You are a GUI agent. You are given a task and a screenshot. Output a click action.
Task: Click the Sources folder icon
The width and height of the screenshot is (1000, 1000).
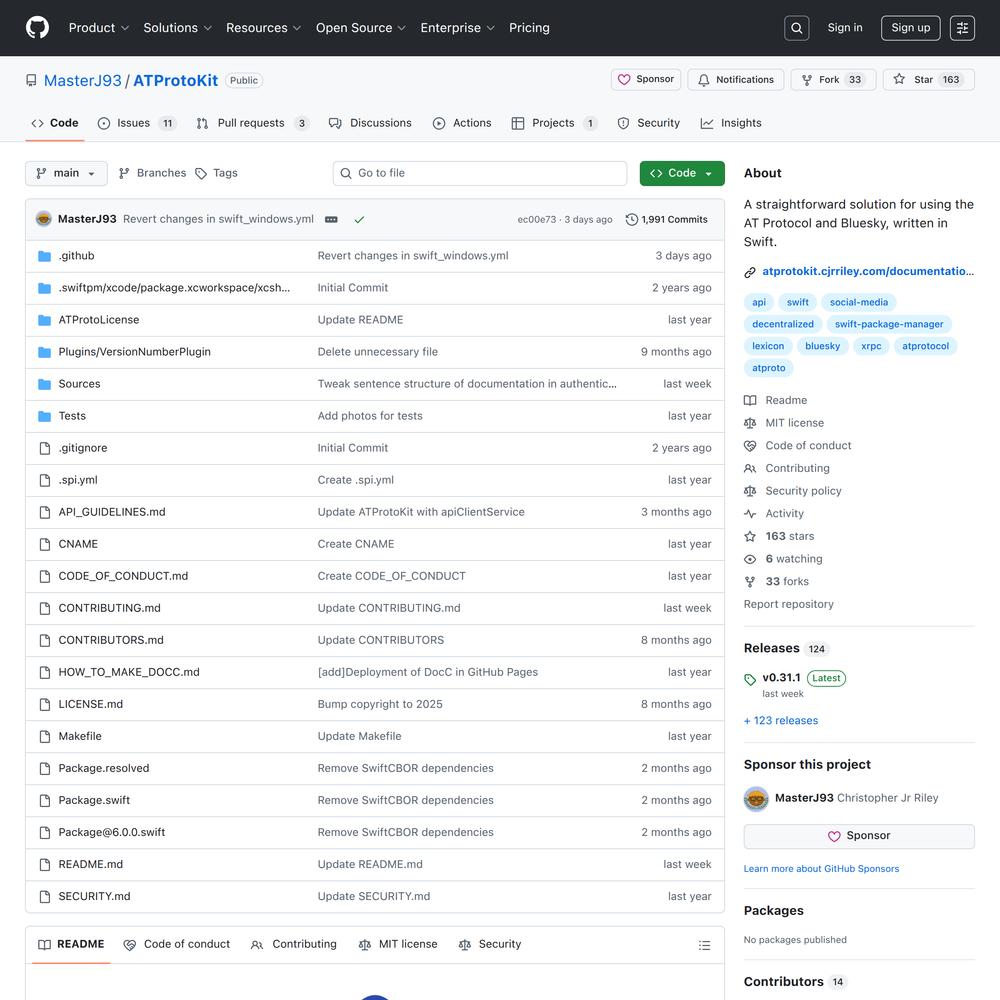[x=45, y=384]
